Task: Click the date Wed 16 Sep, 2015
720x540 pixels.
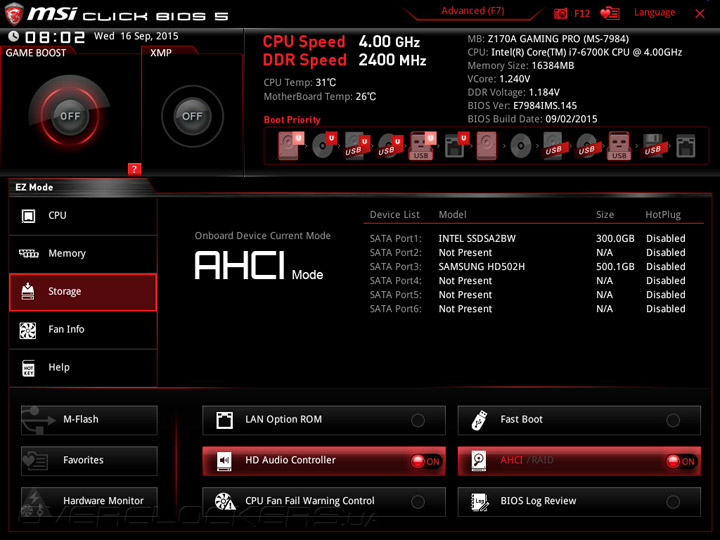Action: point(136,36)
